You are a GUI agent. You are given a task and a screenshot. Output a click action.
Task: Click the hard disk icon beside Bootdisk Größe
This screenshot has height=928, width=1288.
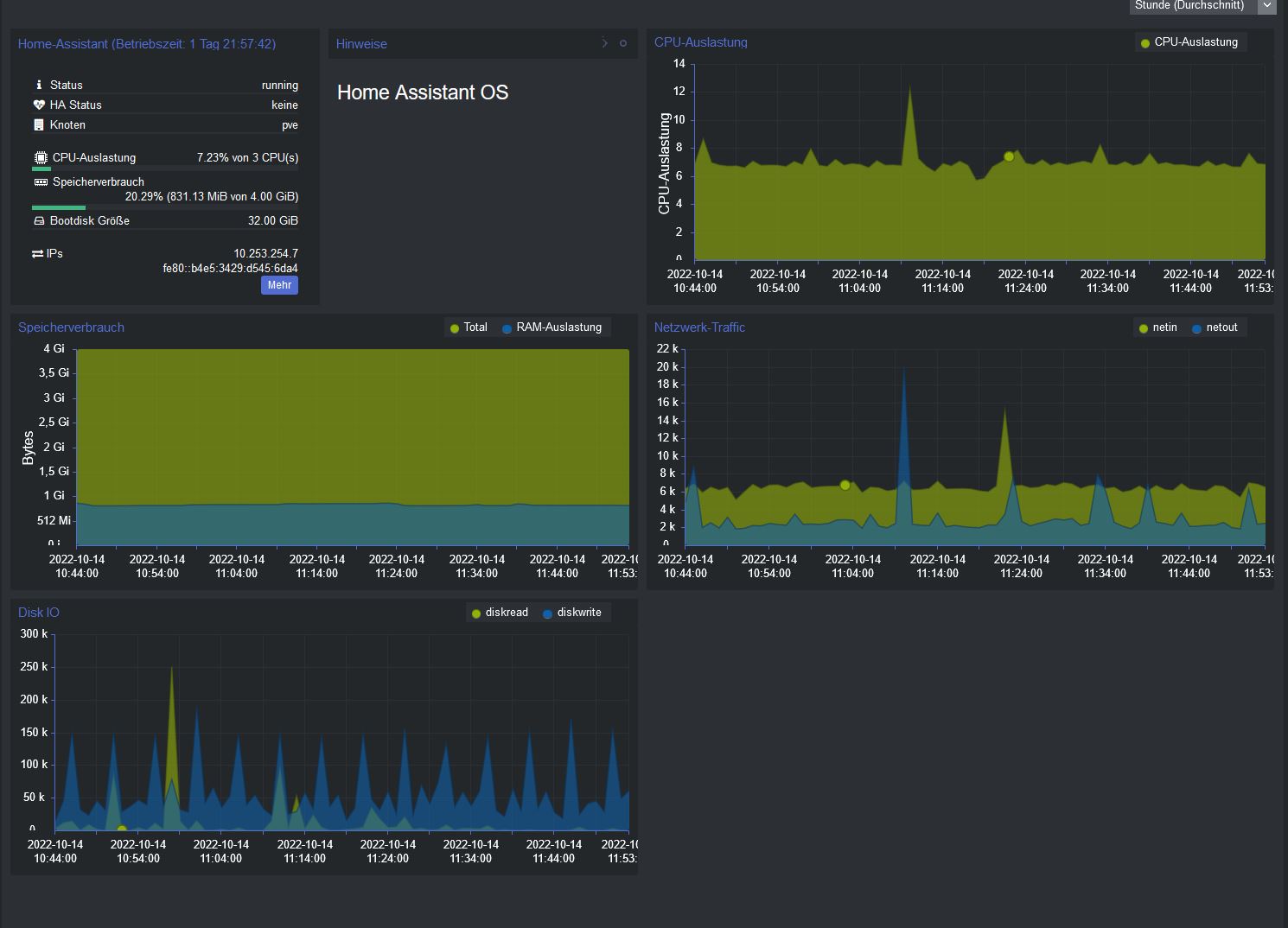[x=38, y=220]
